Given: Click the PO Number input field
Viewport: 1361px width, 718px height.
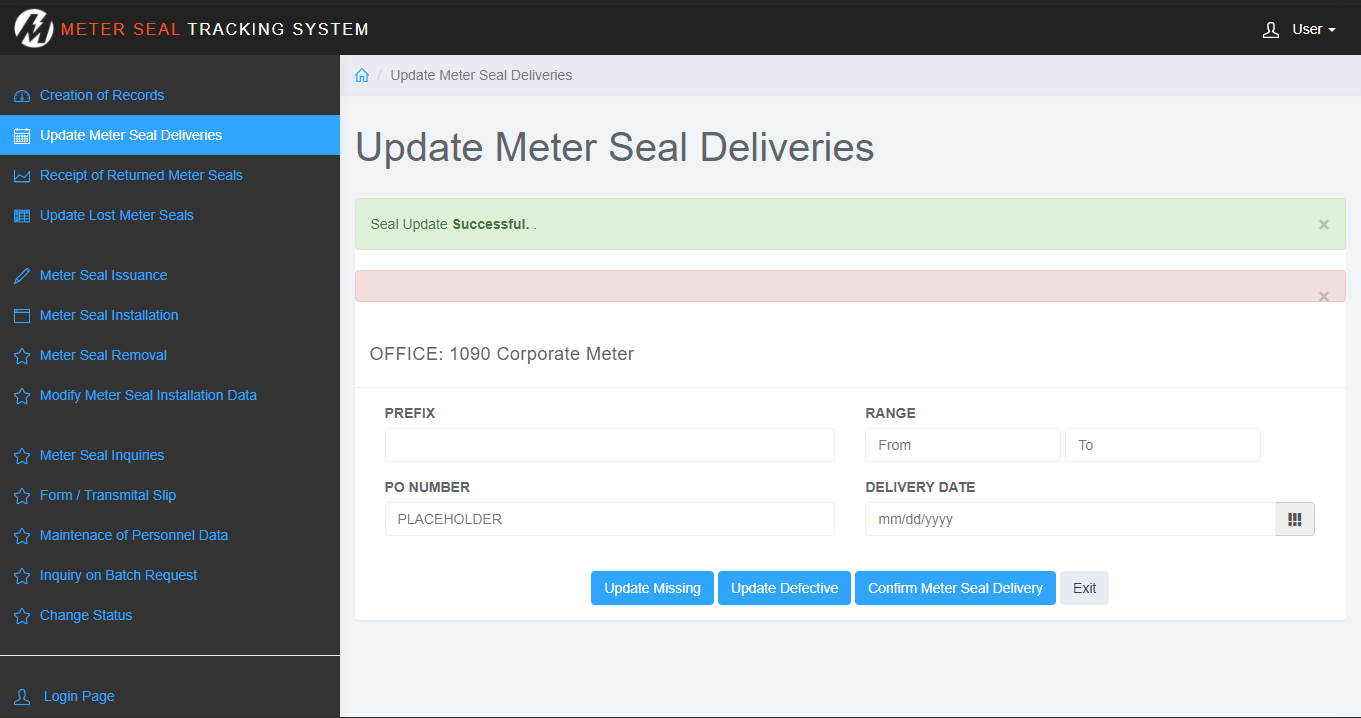Looking at the screenshot, I should click(x=609, y=519).
